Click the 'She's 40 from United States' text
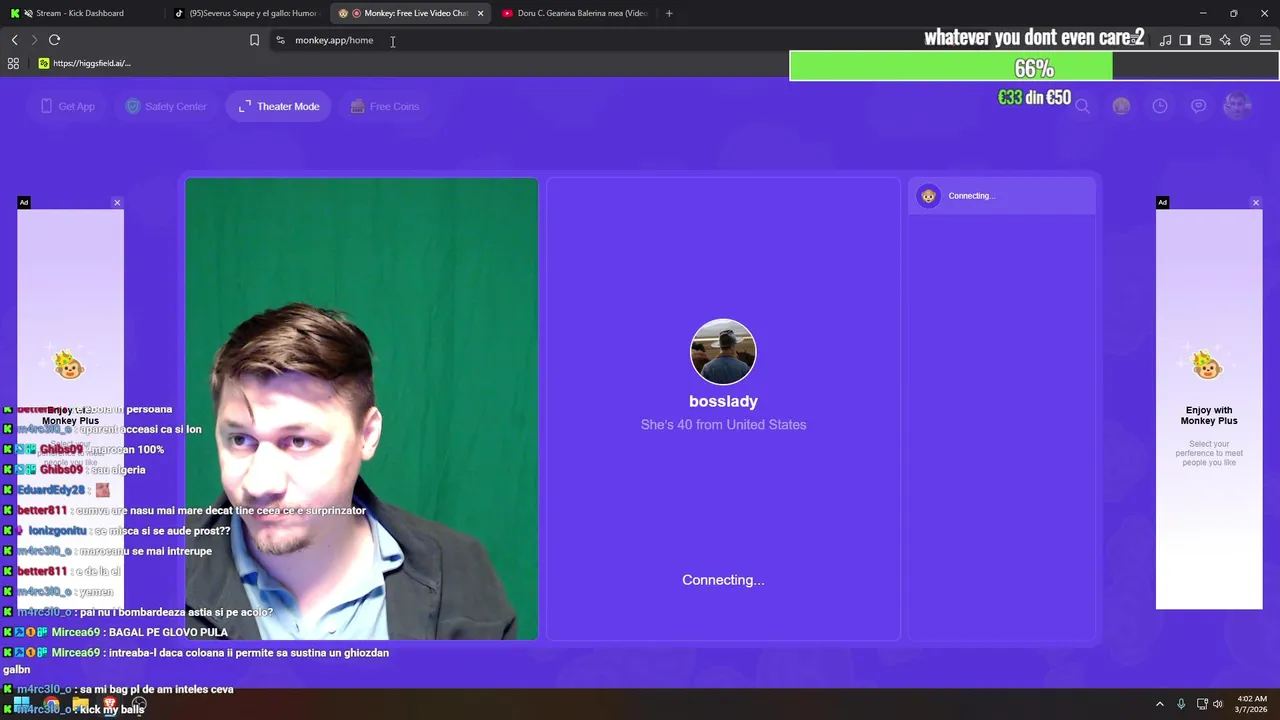1280x720 pixels. tap(723, 425)
